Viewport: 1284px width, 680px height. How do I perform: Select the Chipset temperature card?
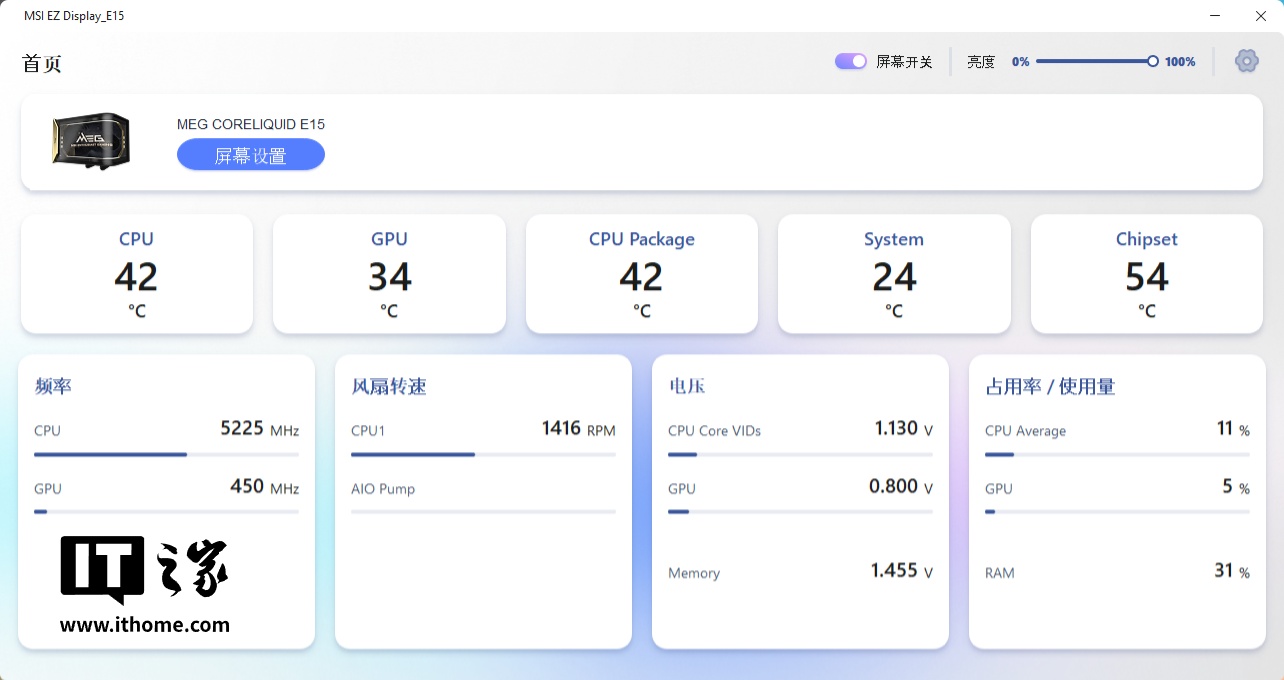point(1147,274)
